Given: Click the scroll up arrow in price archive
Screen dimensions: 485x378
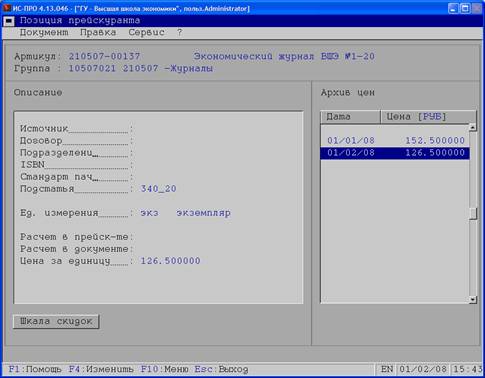Looking at the screenshot, I should pos(473,127).
